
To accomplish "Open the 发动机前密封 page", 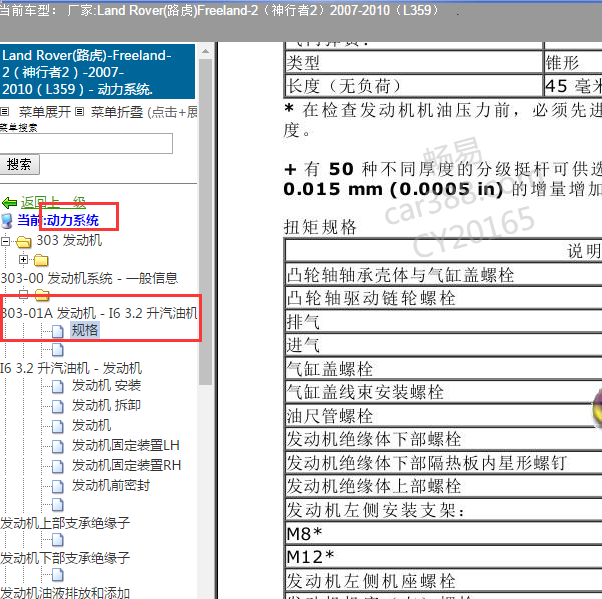I will click(x=111, y=485).
